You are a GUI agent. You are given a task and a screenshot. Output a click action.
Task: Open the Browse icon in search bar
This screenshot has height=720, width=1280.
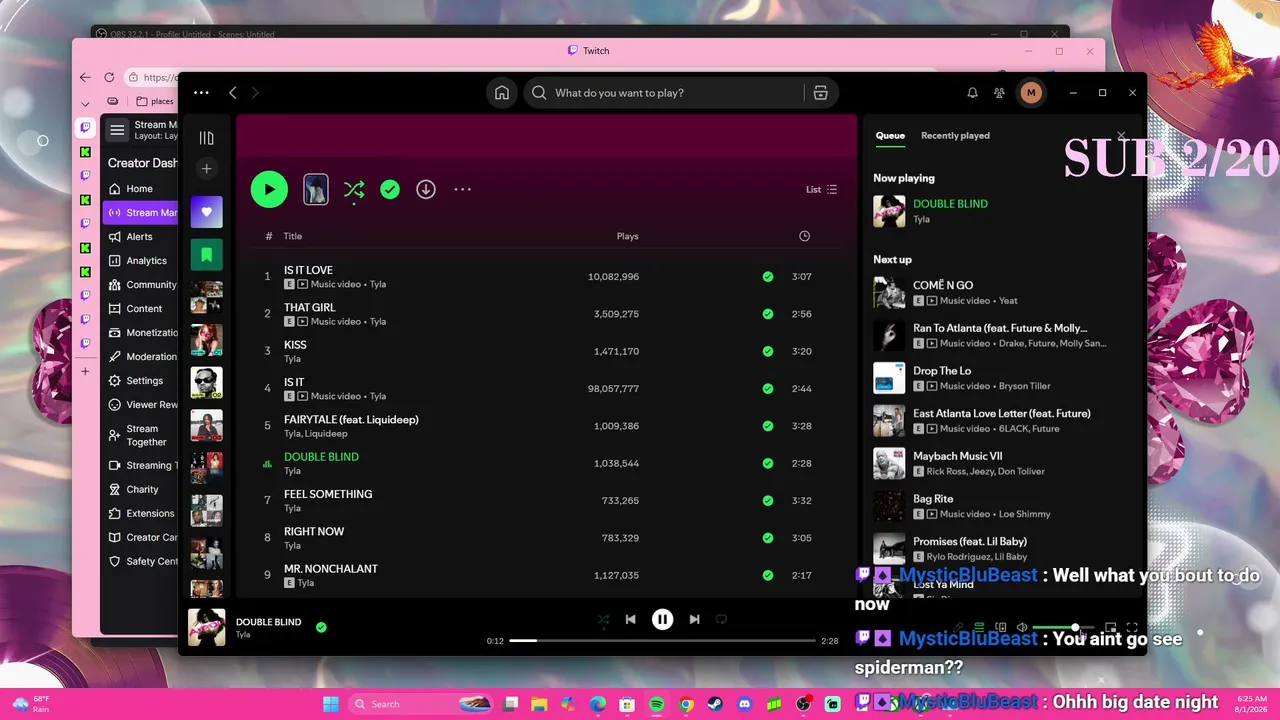(x=820, y=93)
